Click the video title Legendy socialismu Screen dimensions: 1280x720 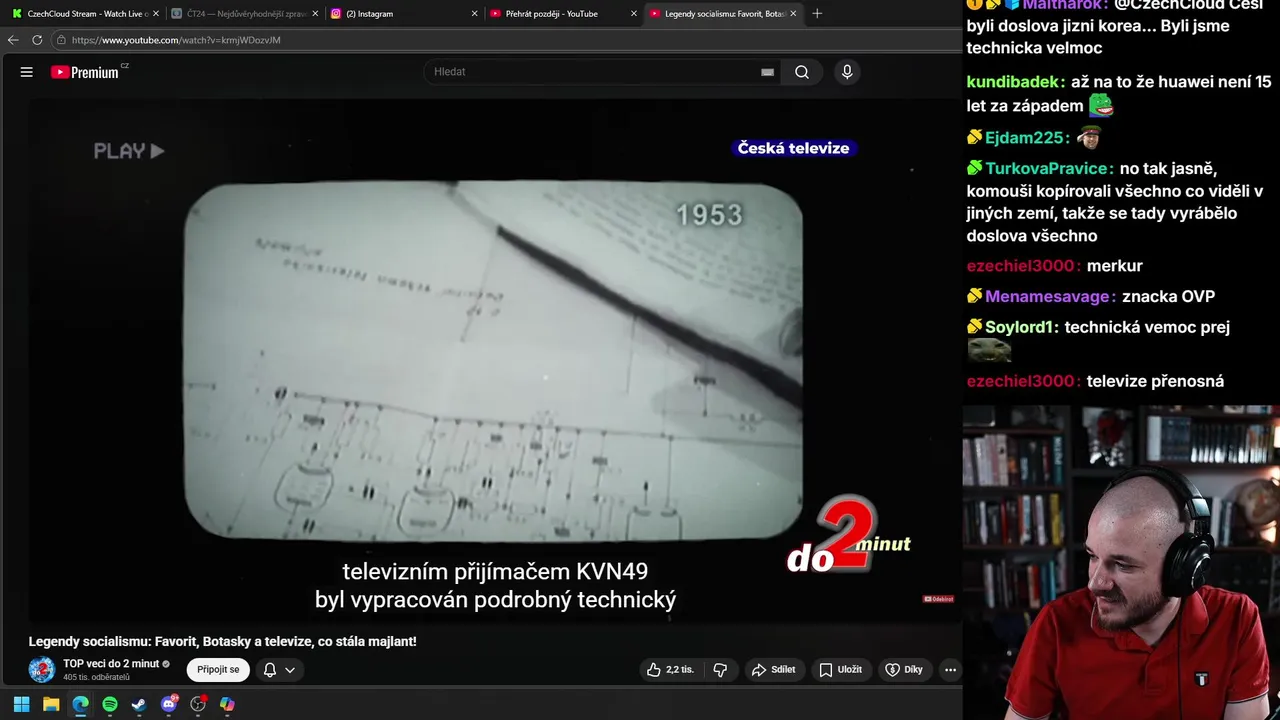click(x=223, y=642)
